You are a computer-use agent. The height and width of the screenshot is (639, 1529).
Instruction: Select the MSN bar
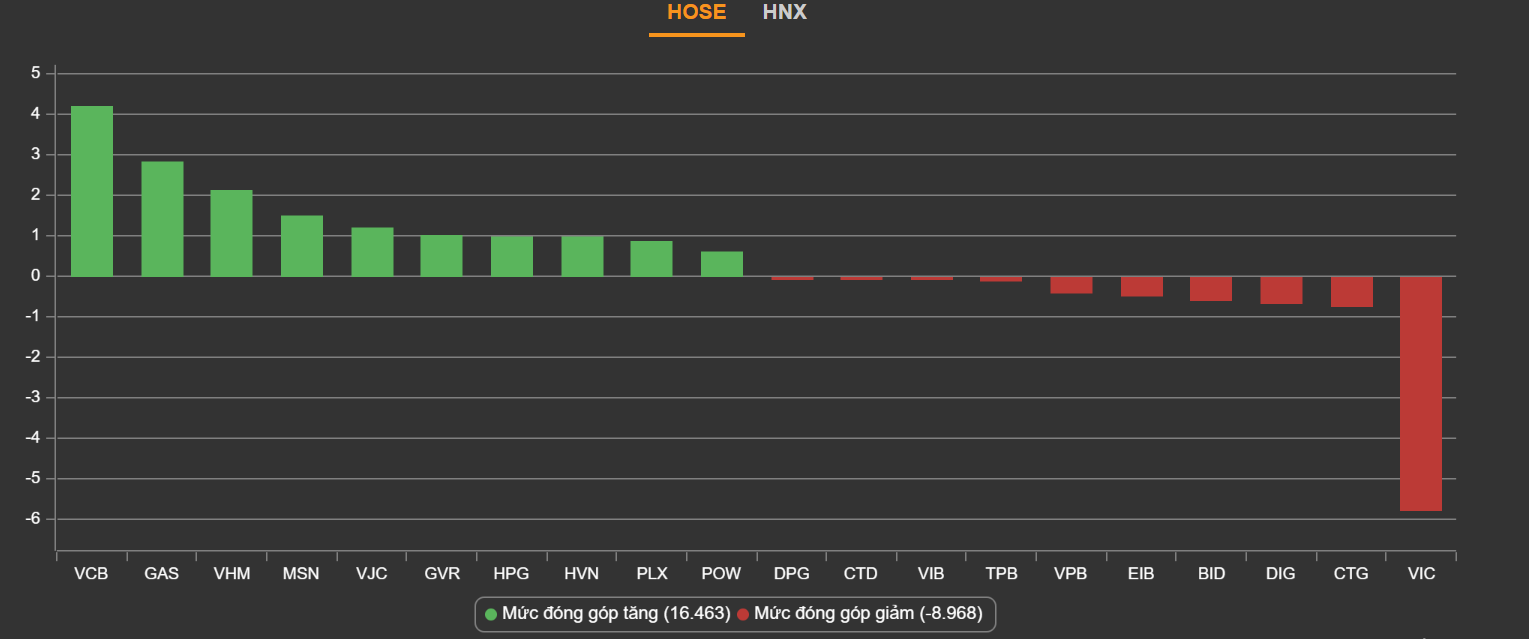302,246
